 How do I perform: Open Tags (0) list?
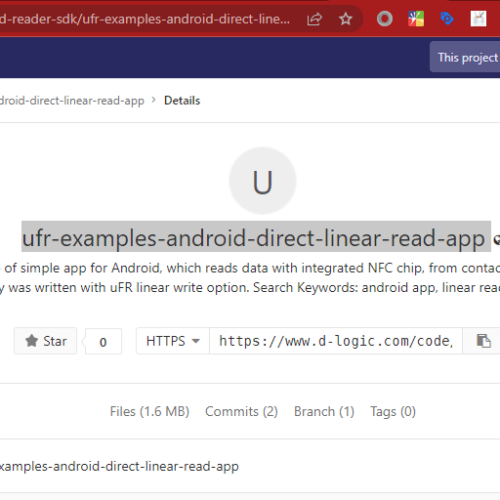(393, 411)
